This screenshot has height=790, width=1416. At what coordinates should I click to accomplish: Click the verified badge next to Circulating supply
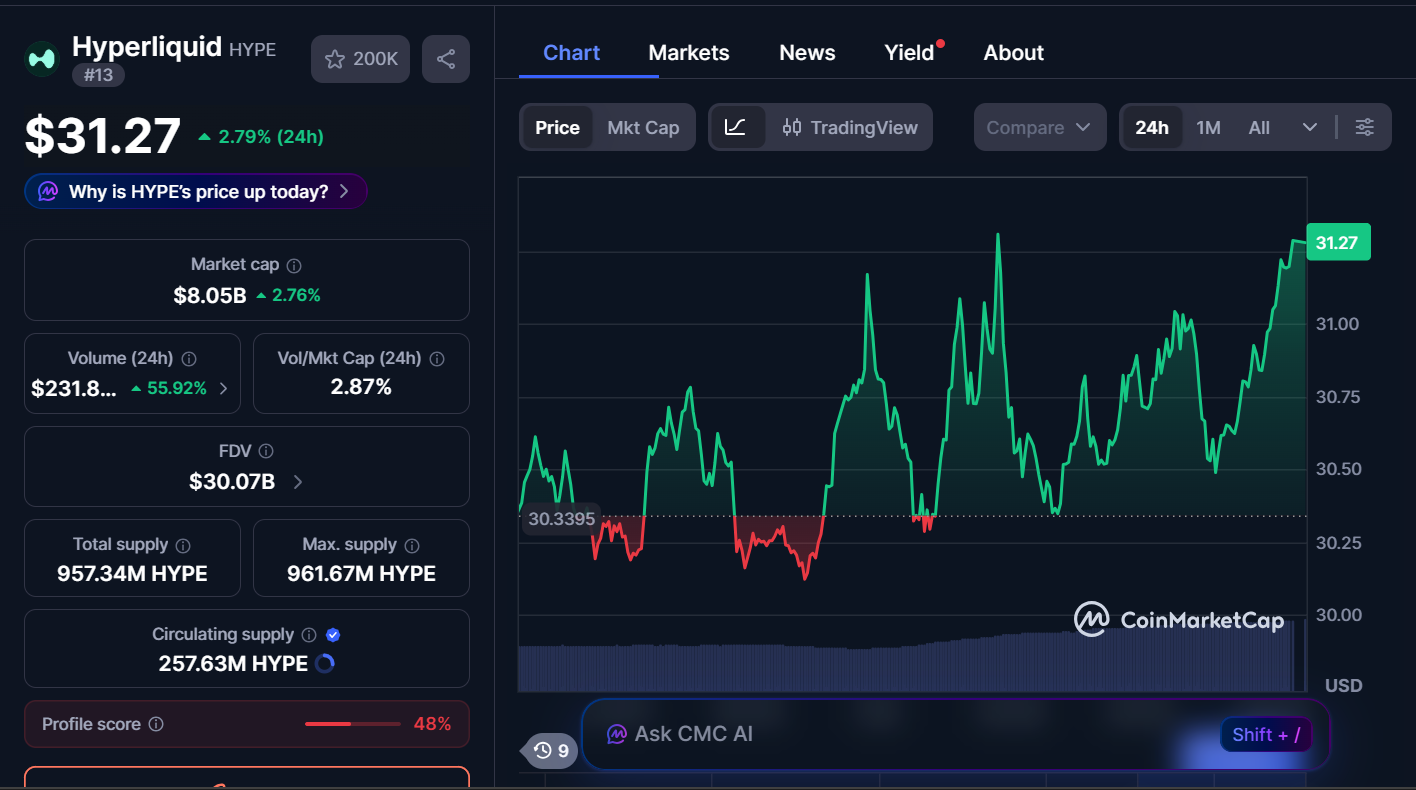332,634
